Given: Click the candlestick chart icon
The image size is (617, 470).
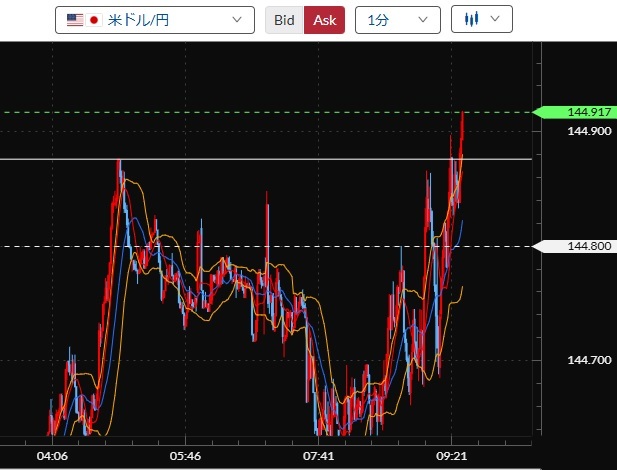Looking at the screenshot, I should 471,19.
